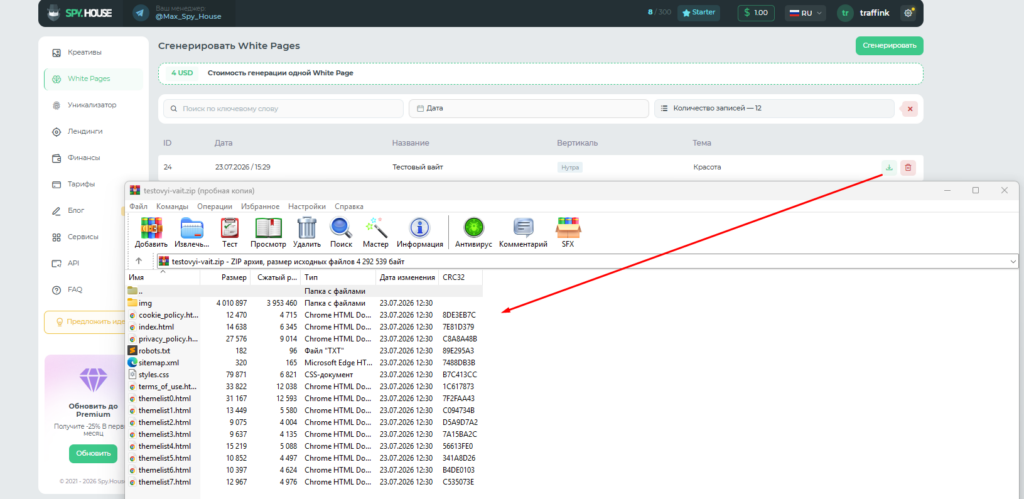The image size is (1024, 499).
Task: Click the Удалить trash bin toolbar icon
Action: [306, 228]
